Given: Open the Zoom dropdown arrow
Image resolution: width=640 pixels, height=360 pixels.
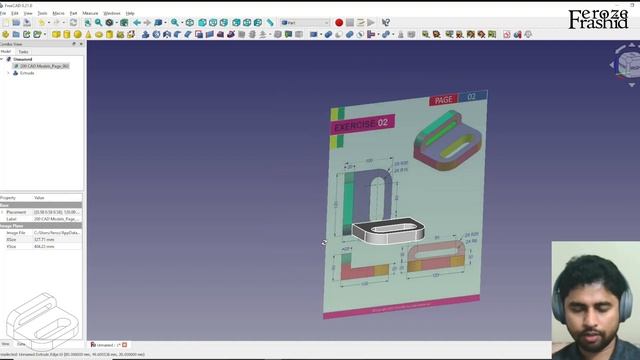Looking at the screenshot, I should tap(182, 23).
